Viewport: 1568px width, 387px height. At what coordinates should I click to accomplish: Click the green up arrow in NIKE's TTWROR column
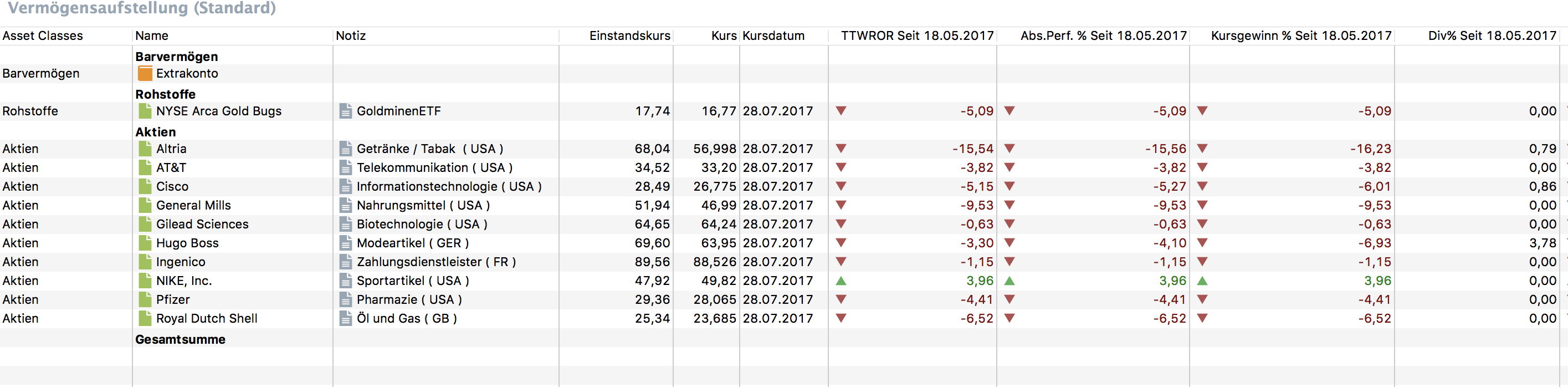tap(841, 281)
